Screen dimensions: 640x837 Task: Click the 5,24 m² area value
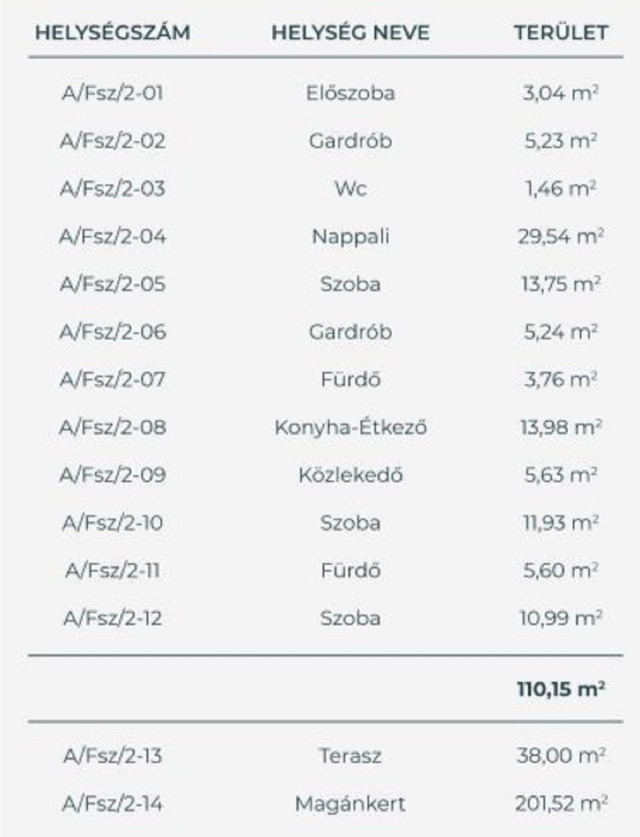coord(560,331)
